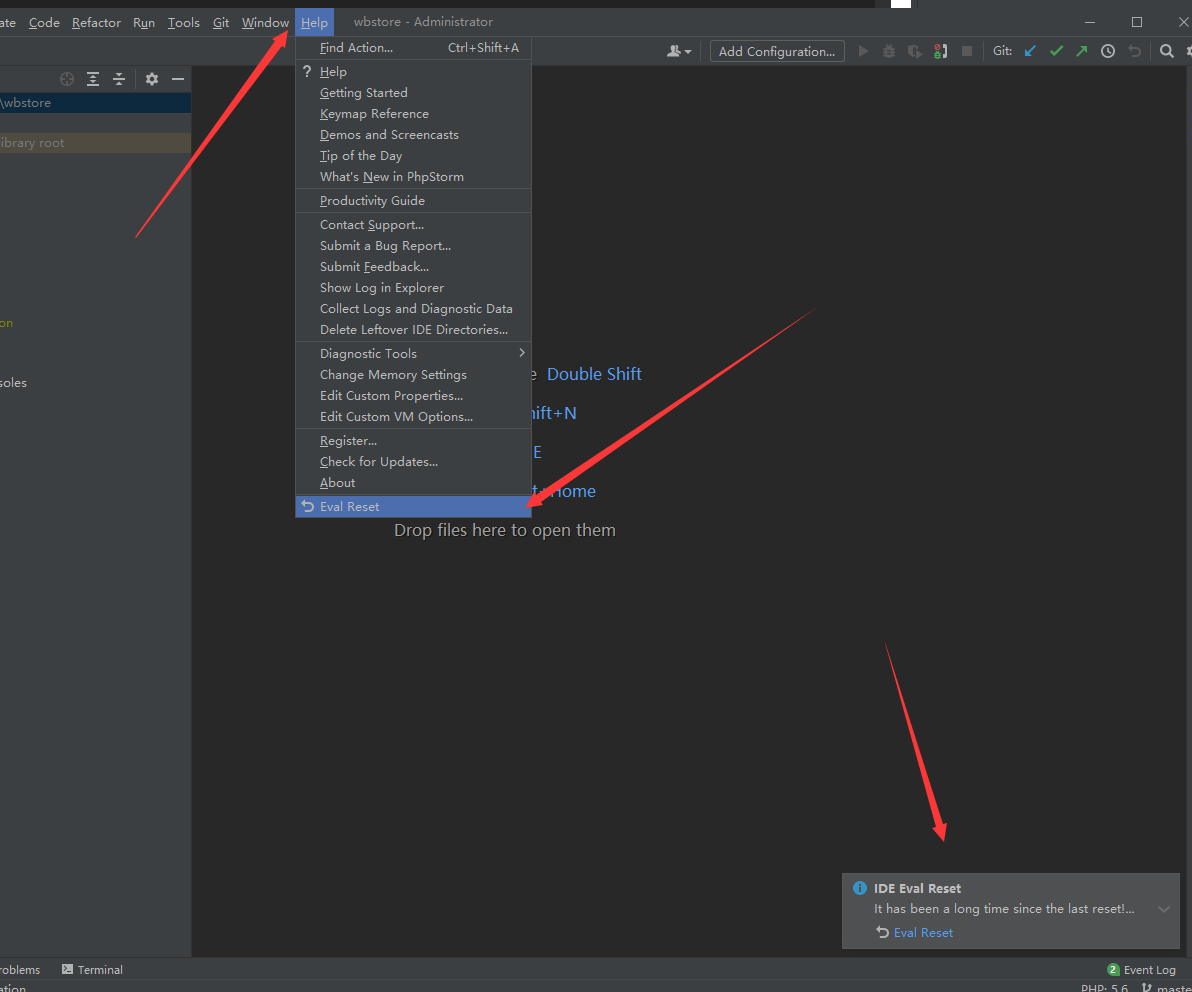Open the Terminal tool window tab
Viewport: 1192px width, 992px height.
(92, 970)
